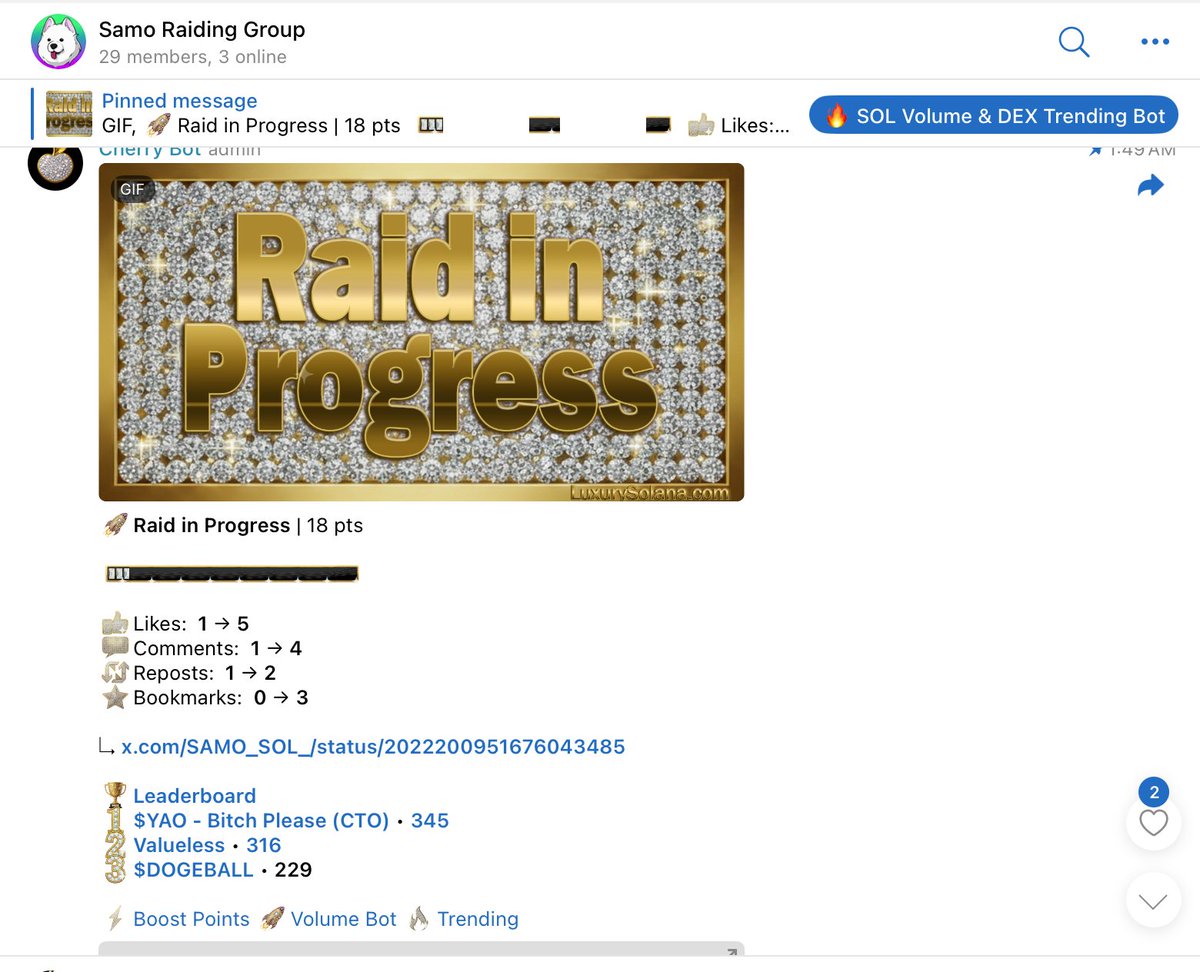
Task: Click the Samo Raiding Group avatar
Action: pos(58,42)
